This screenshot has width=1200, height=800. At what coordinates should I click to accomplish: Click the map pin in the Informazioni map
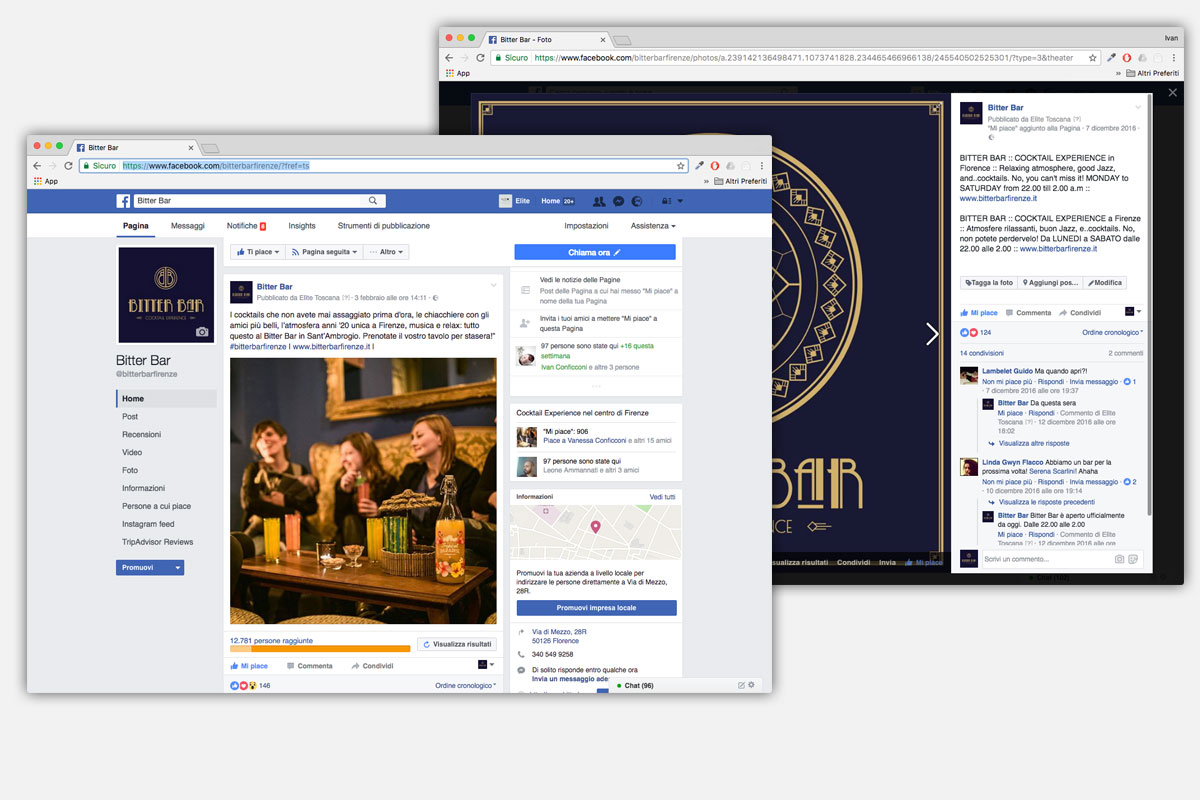coord(595,526)
